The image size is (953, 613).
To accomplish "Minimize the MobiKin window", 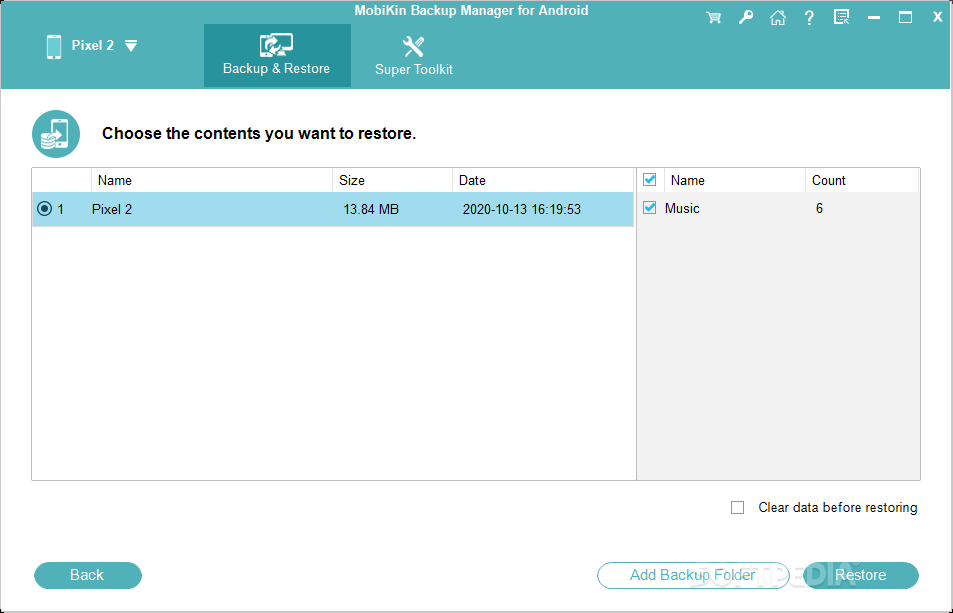I will tap(874, 18).
